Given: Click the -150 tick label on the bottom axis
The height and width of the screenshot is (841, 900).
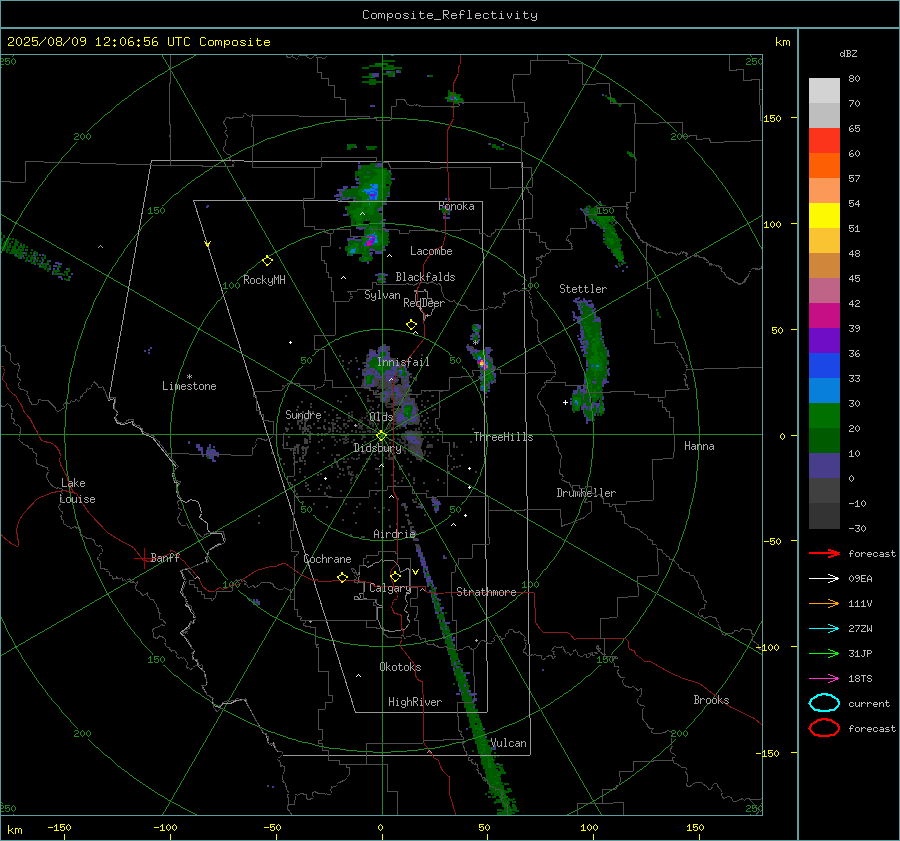Looking at the screenshot, I should (x=59, y=827).
